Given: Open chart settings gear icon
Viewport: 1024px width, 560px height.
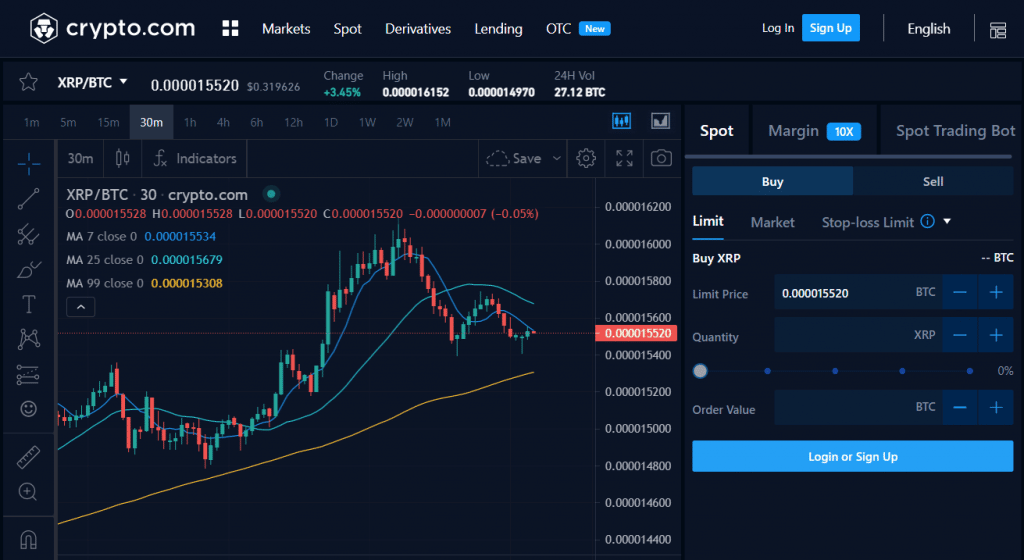Looking at the screenshot, I should tap(586, 158).
